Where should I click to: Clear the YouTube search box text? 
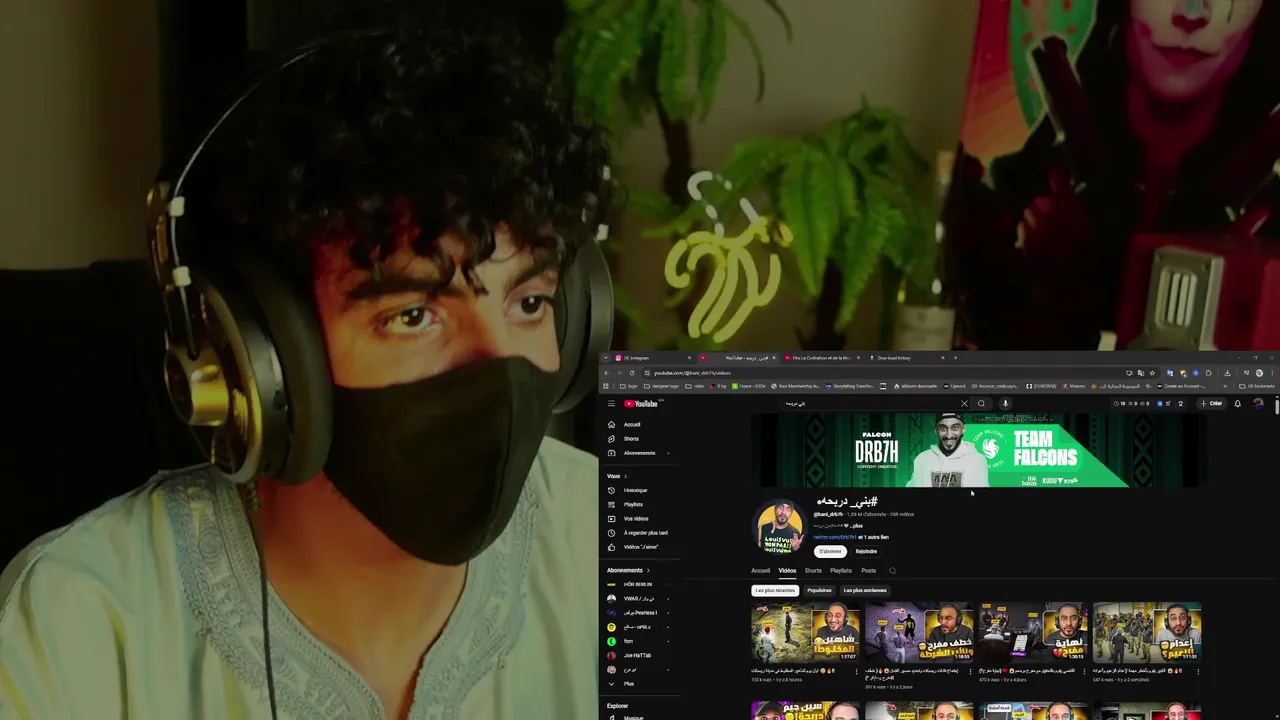(x=964, y=404)
